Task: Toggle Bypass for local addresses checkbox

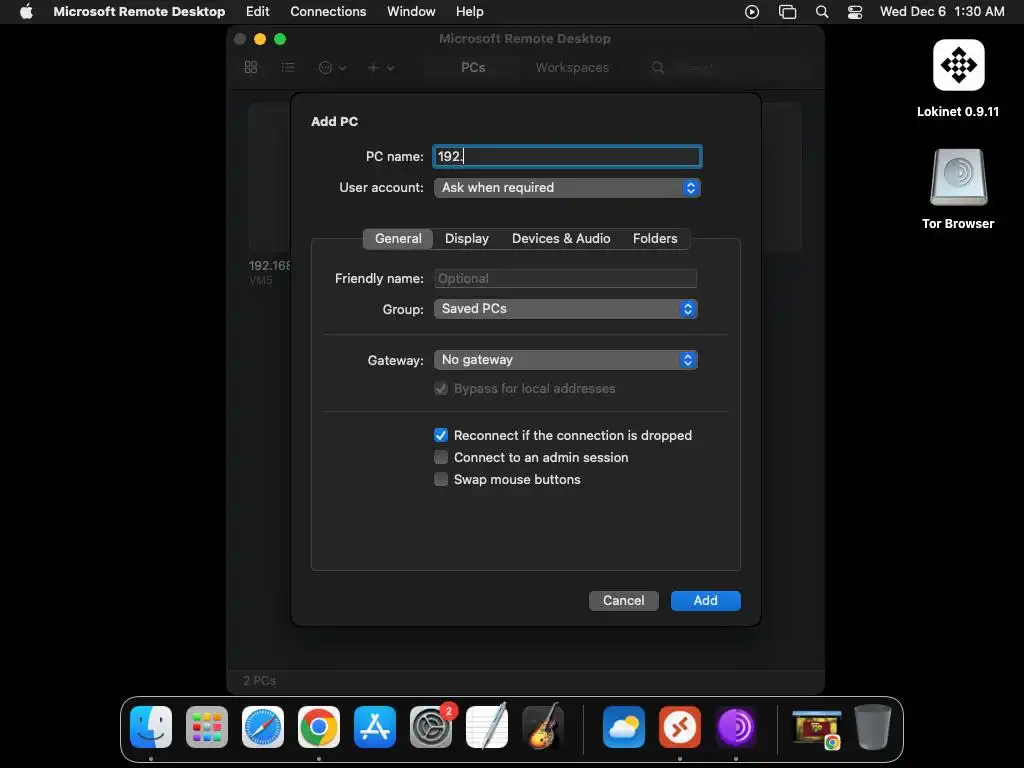Action: pyautogui.click(x=441, y=389)
